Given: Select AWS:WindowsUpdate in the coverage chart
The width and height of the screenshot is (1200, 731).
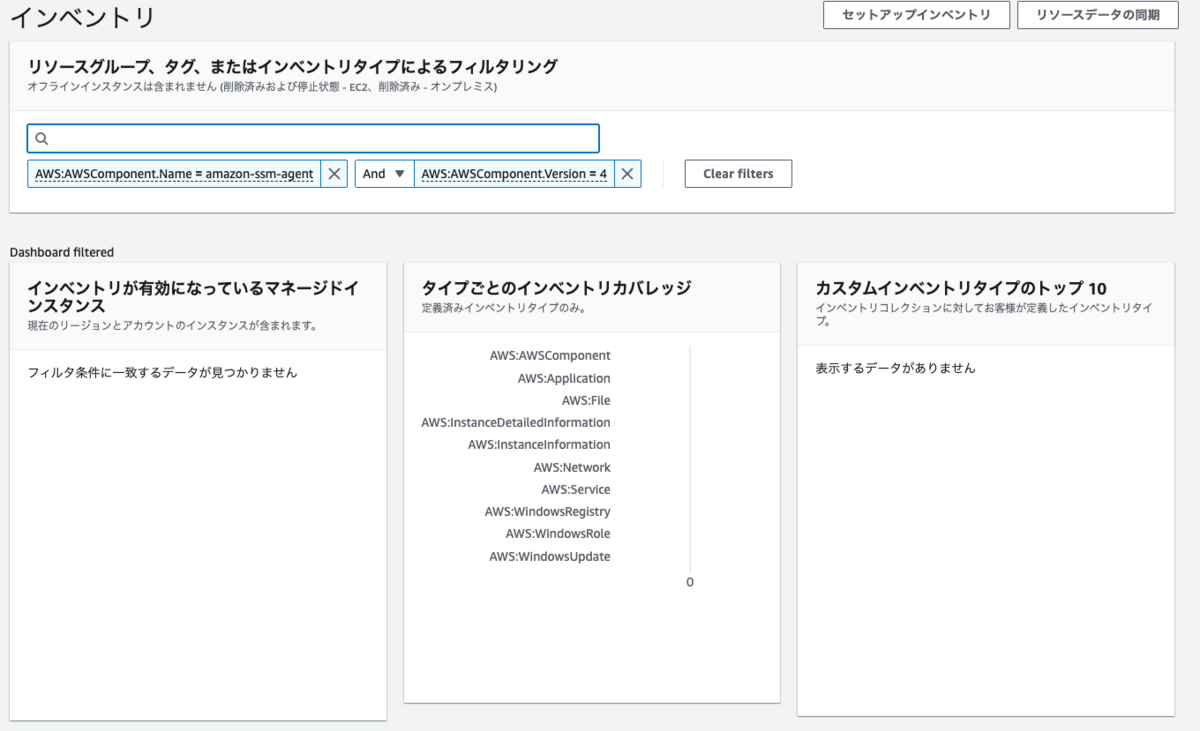Looking at the screenshot, I should click(552, 556).
